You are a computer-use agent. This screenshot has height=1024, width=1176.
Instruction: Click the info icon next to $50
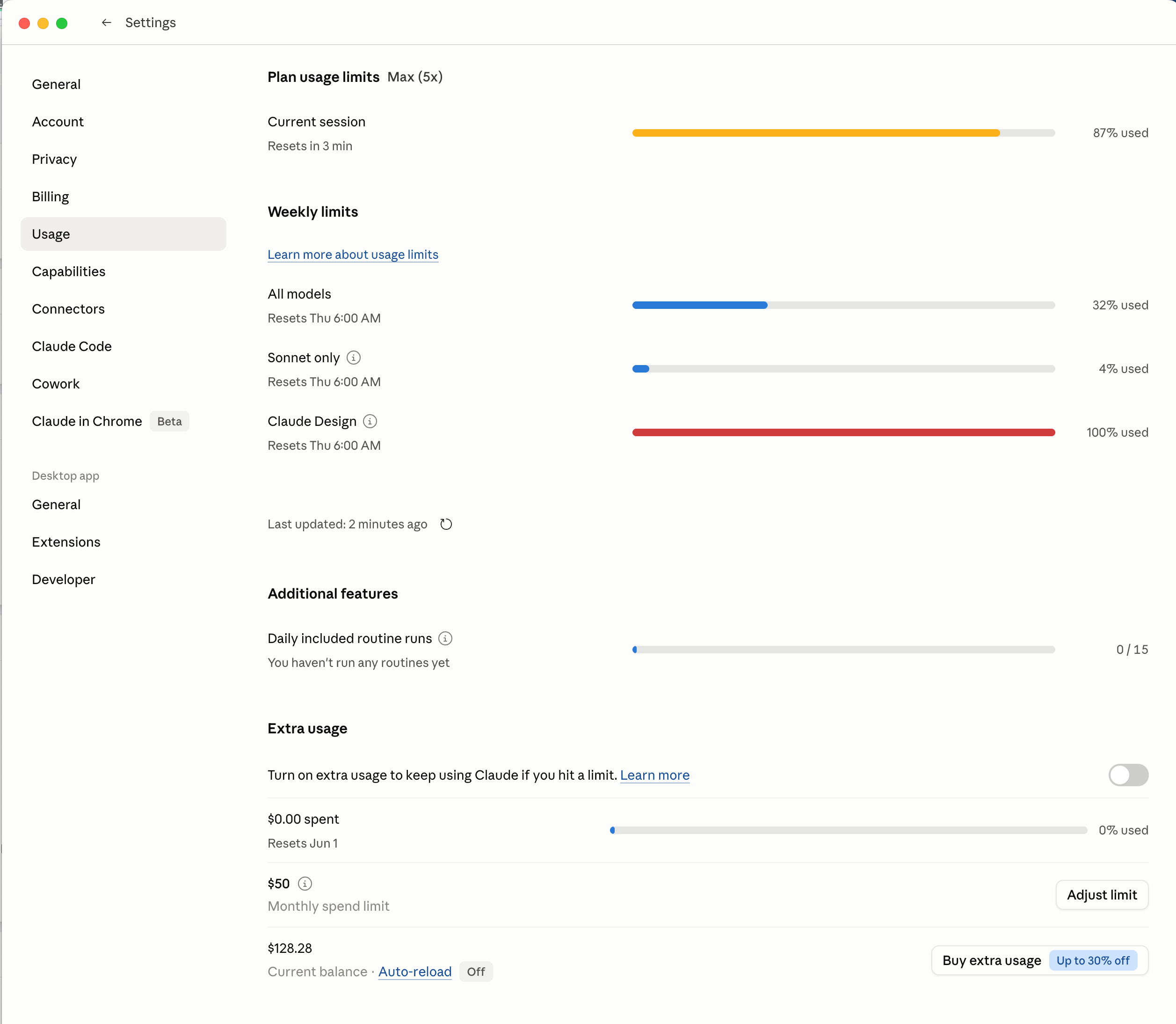point(305,884)
